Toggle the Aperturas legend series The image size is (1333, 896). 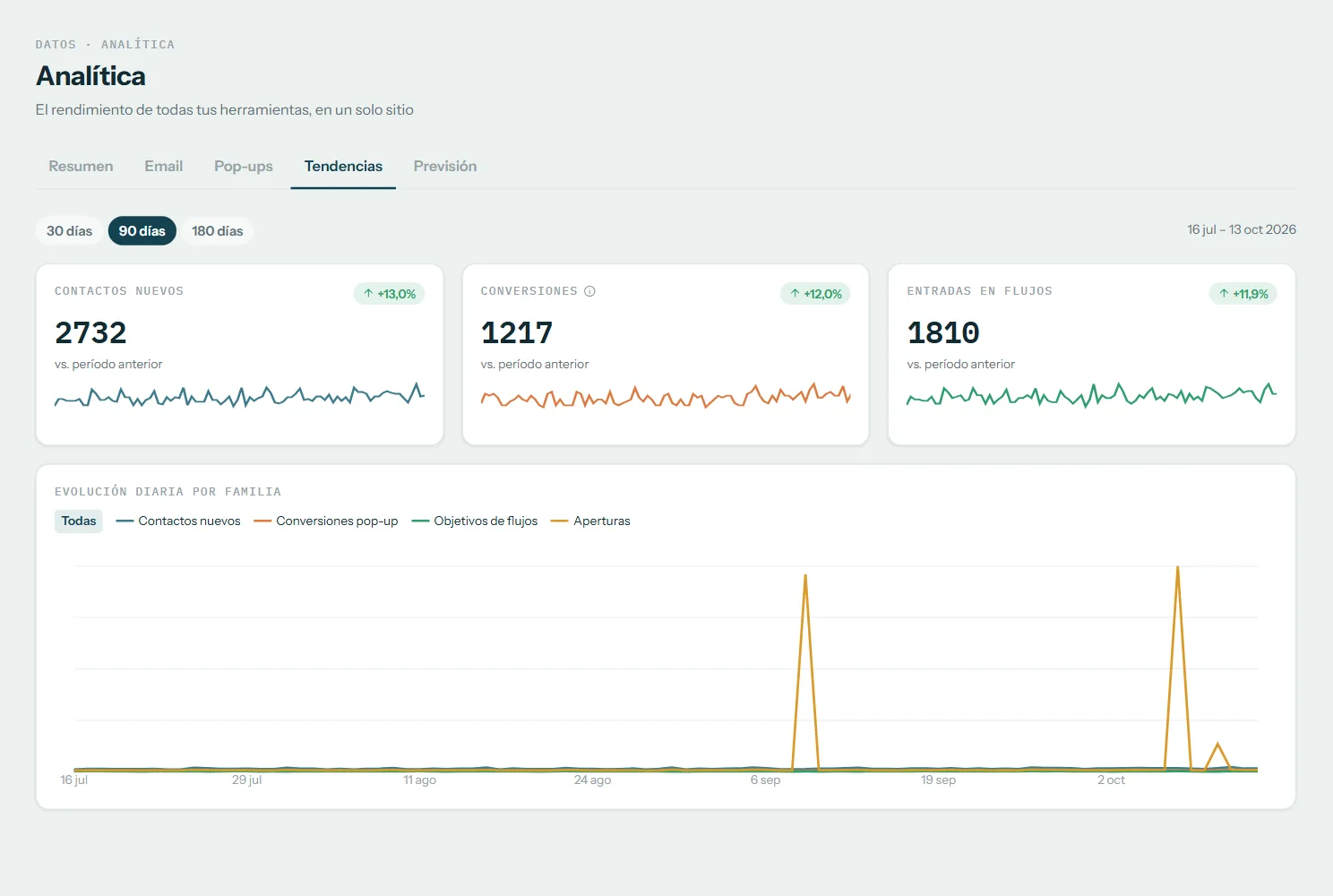coord(590,521)
